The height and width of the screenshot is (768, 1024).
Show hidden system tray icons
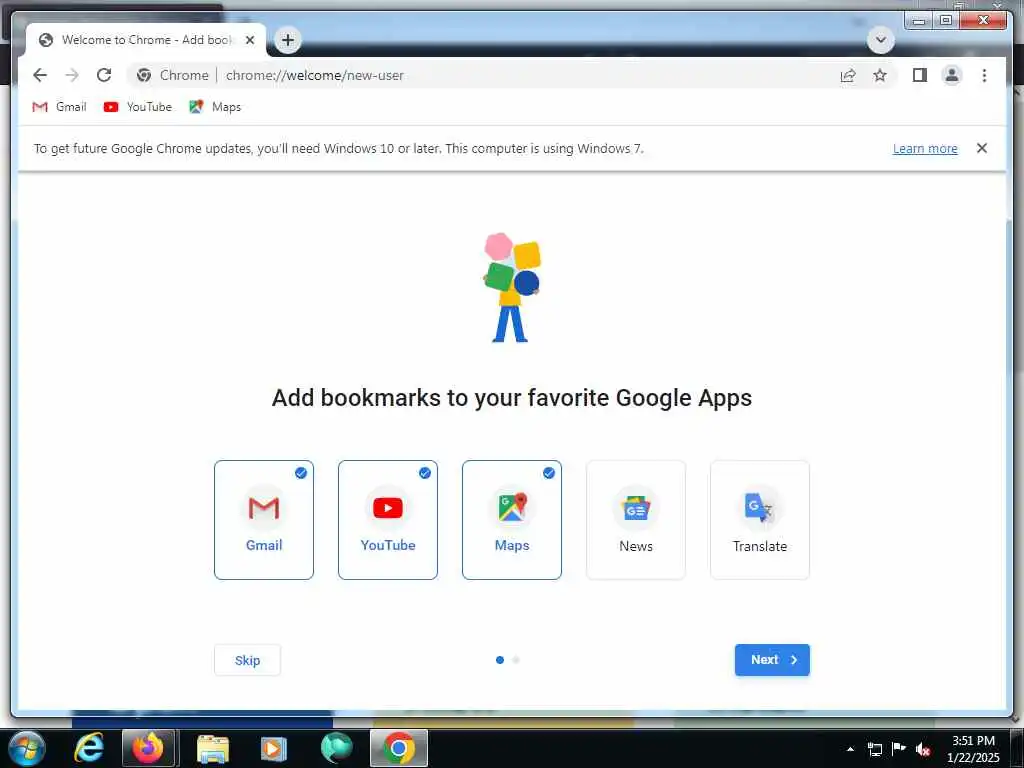[x=850, y=749]
